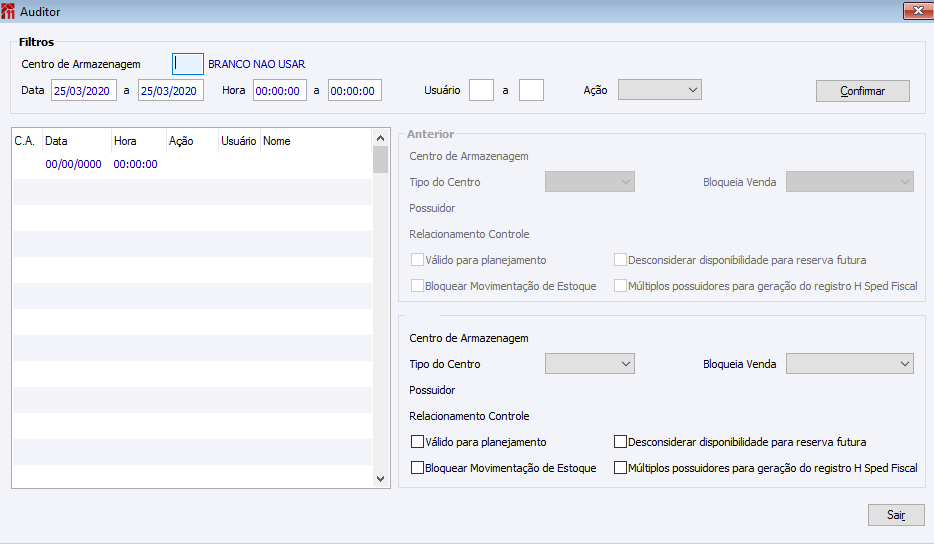The width and height of the screenshot is (934, 544).
Task: Toggle Bloquear Movimentação de Estoque in lower panel
Action: click(418, 468)
